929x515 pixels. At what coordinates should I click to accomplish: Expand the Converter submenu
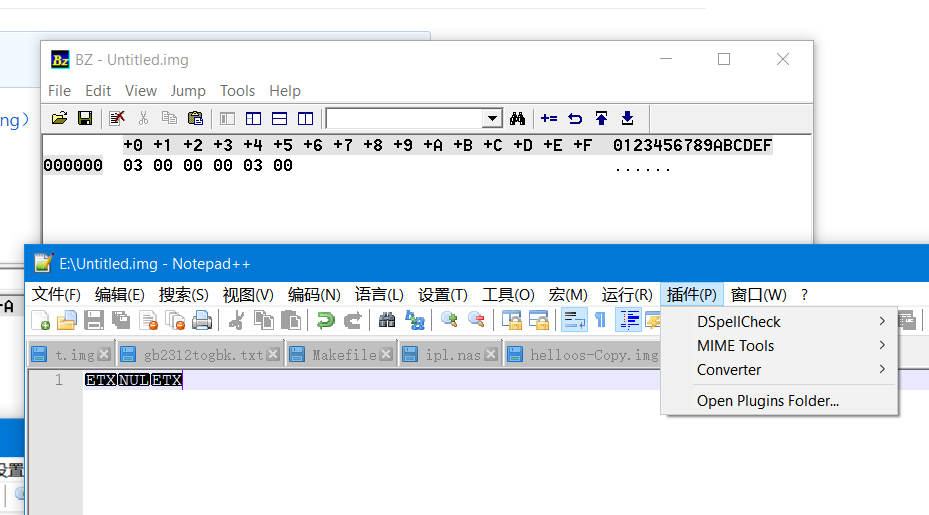point(779,370)
